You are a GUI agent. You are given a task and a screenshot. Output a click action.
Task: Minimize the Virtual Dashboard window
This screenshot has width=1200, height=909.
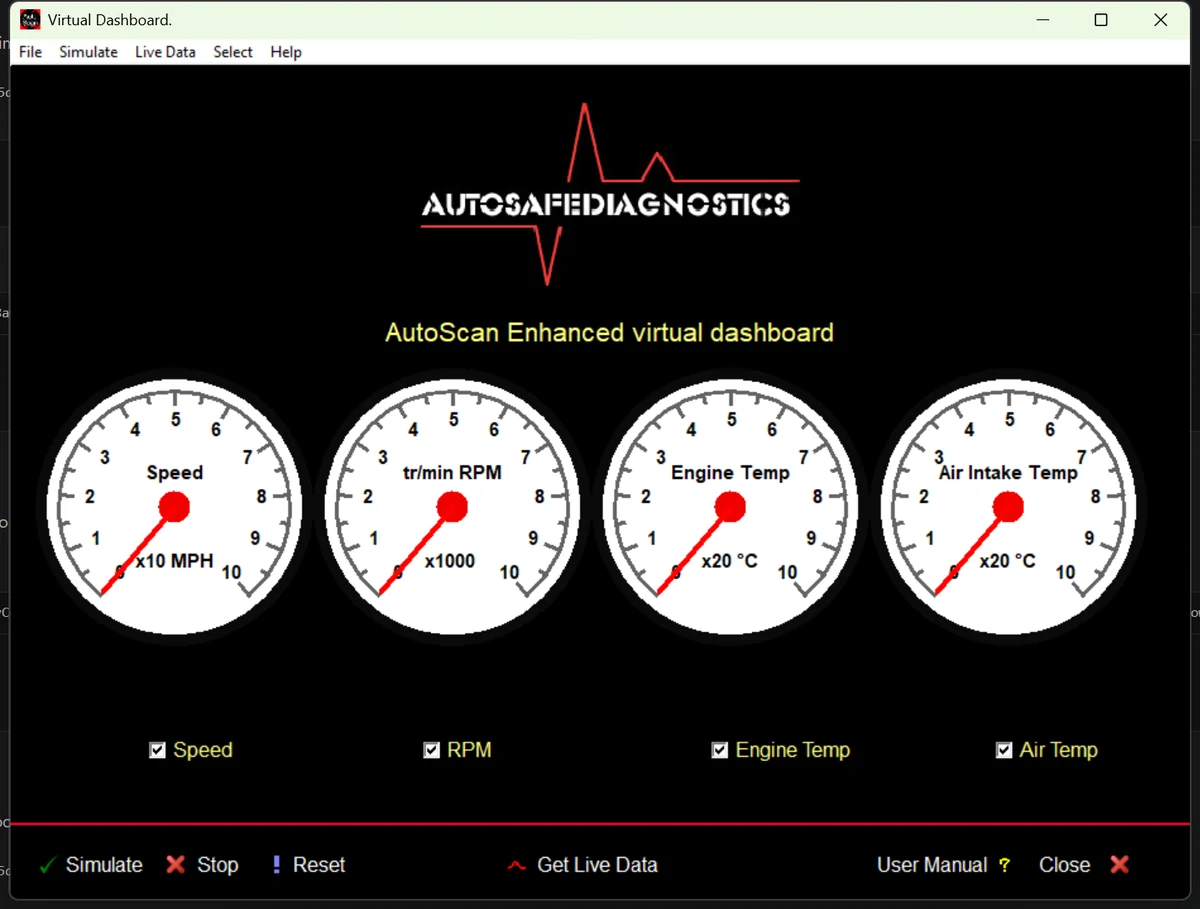[x=1043, y=20]
